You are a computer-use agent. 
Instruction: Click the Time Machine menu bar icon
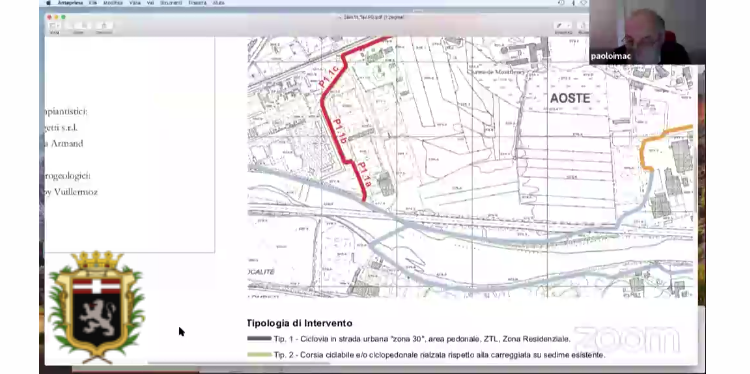561,2
